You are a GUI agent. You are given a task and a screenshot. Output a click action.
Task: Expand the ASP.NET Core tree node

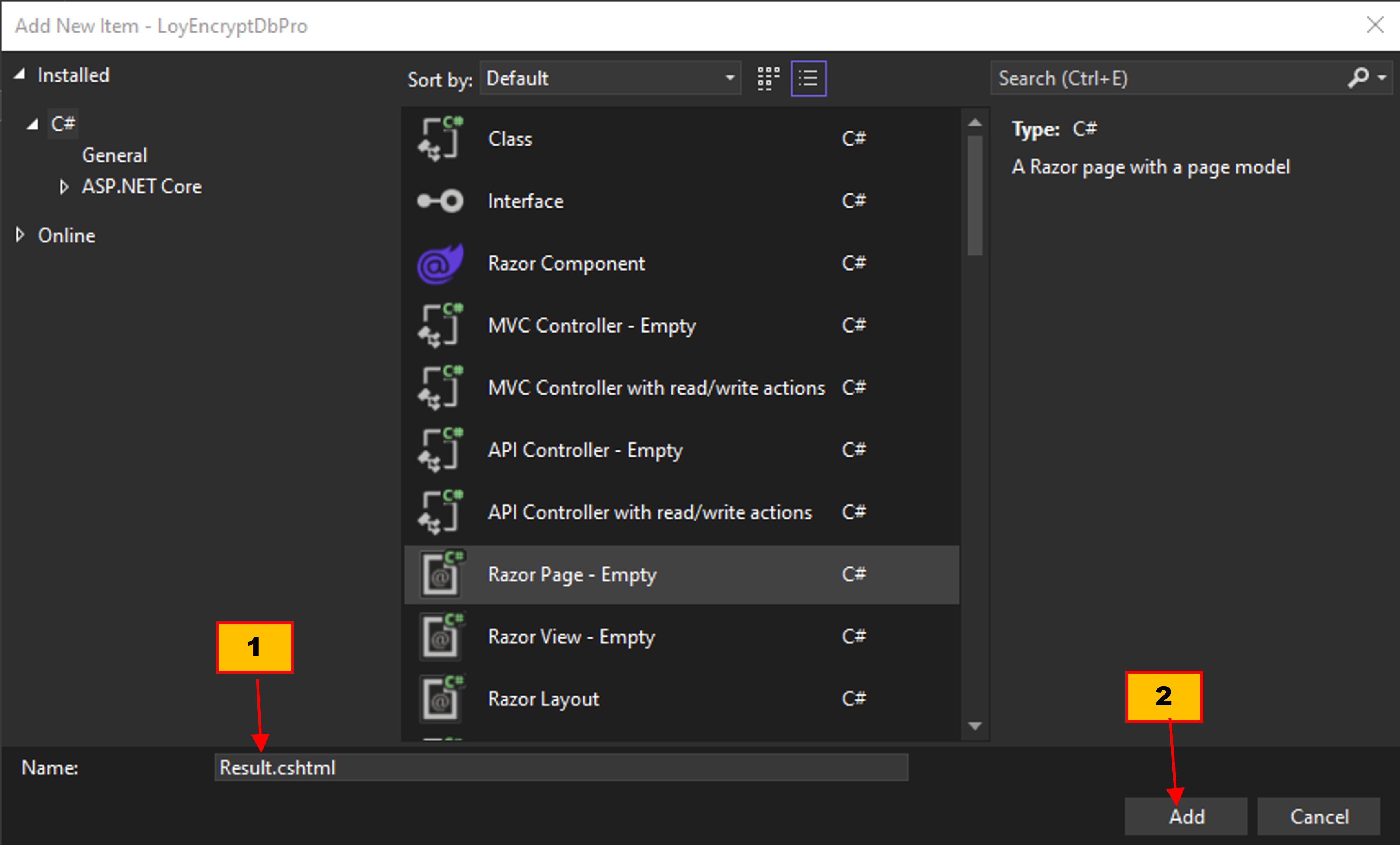[x=64, y=187]
